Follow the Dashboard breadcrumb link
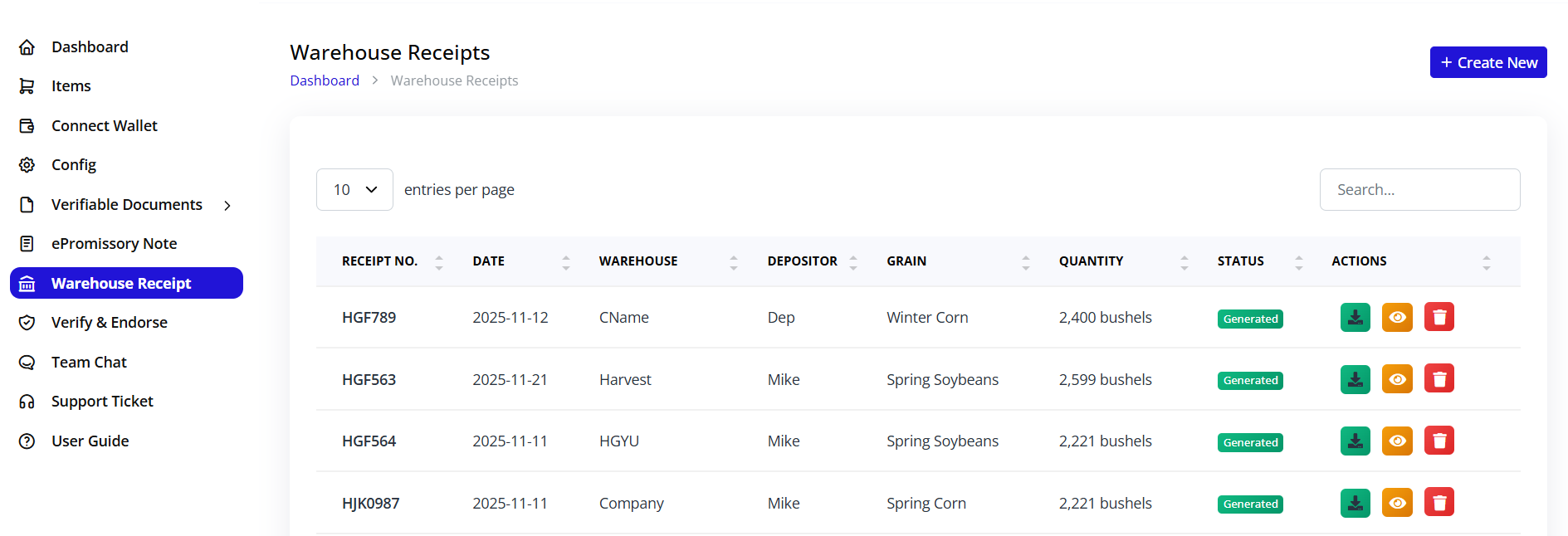The image size is (1568, 536). [x=325, y=80]
